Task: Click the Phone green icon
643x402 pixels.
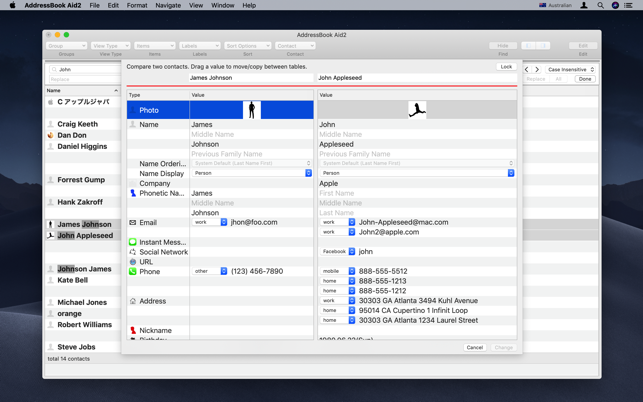Action: 132,271
